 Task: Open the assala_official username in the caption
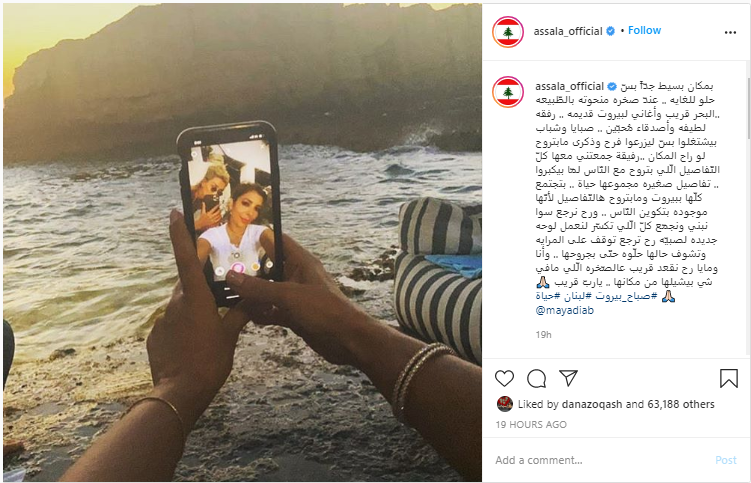point(569,86)
